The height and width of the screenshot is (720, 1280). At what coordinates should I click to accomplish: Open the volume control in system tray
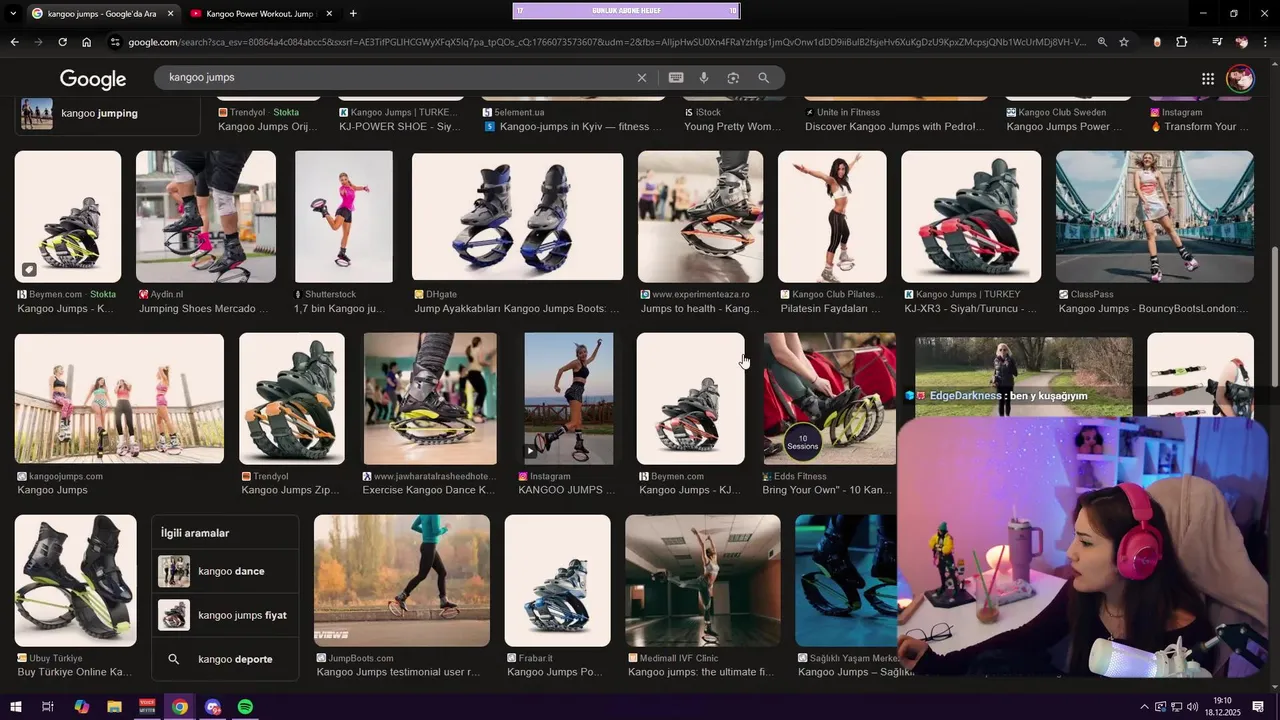pyautogui.click(x=1192, y=707)
